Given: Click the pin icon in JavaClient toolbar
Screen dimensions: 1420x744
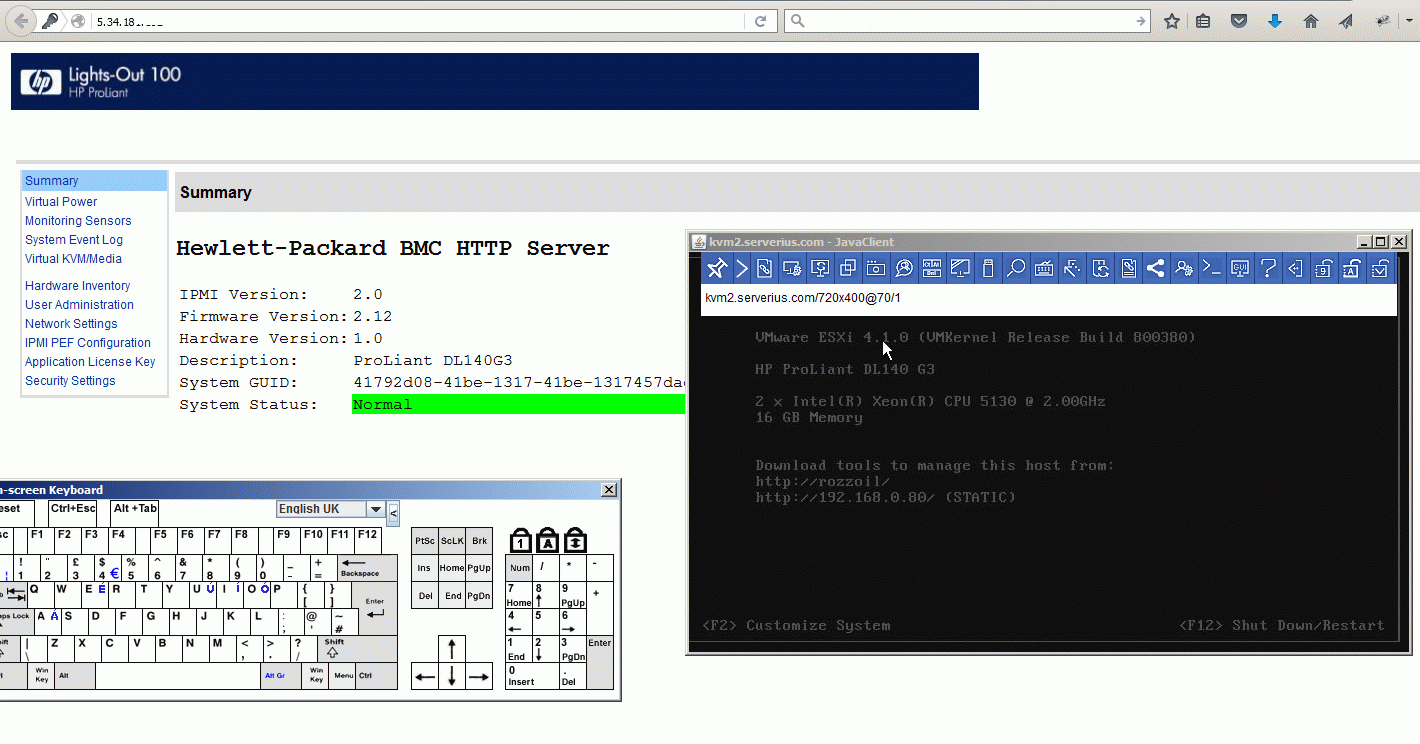Looking at the screenshot, I should [x=716, y=268].
